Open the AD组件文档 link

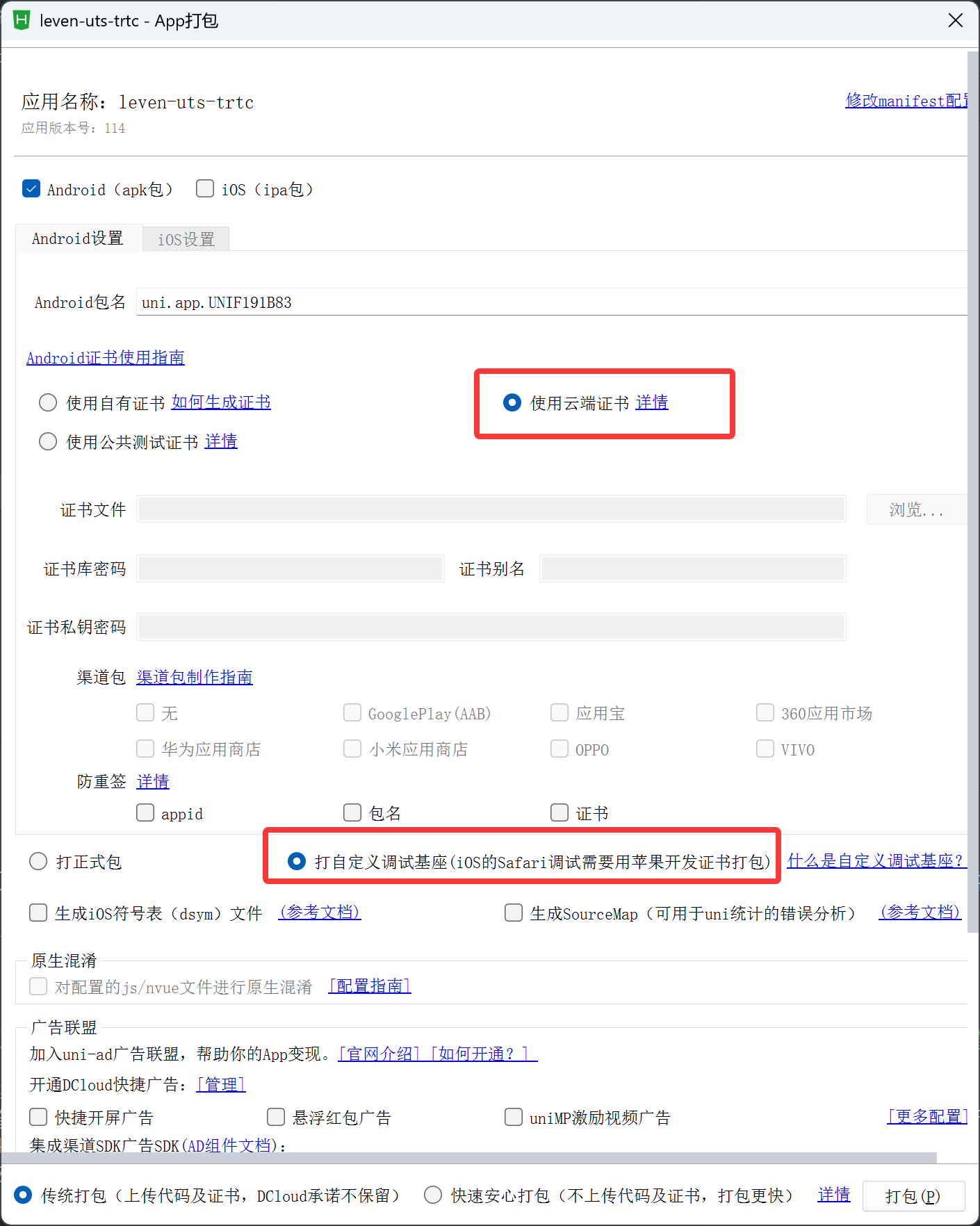[x=229, y=1145]
